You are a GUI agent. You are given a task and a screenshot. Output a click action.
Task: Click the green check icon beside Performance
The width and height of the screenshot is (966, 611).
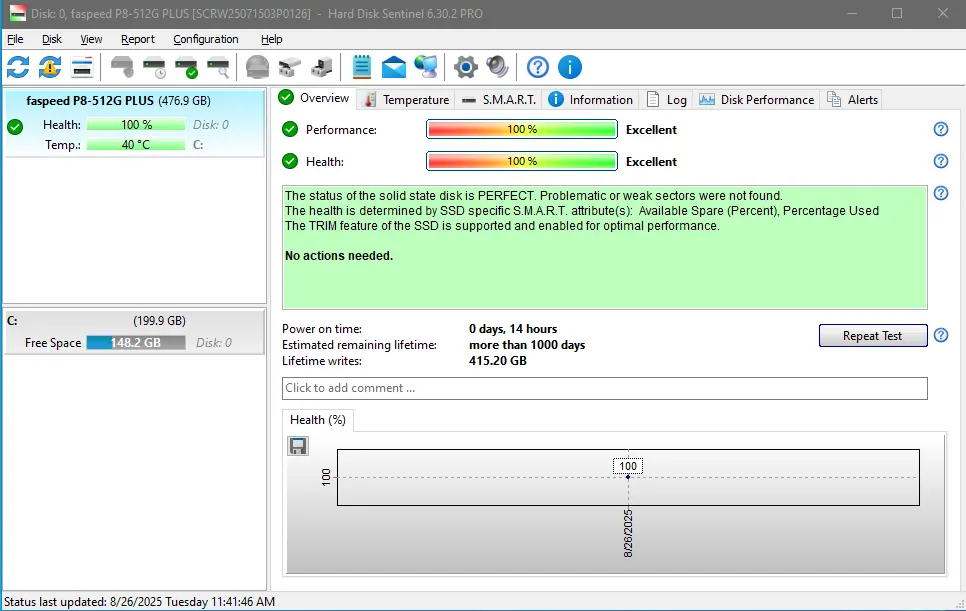tap(290, 129)
